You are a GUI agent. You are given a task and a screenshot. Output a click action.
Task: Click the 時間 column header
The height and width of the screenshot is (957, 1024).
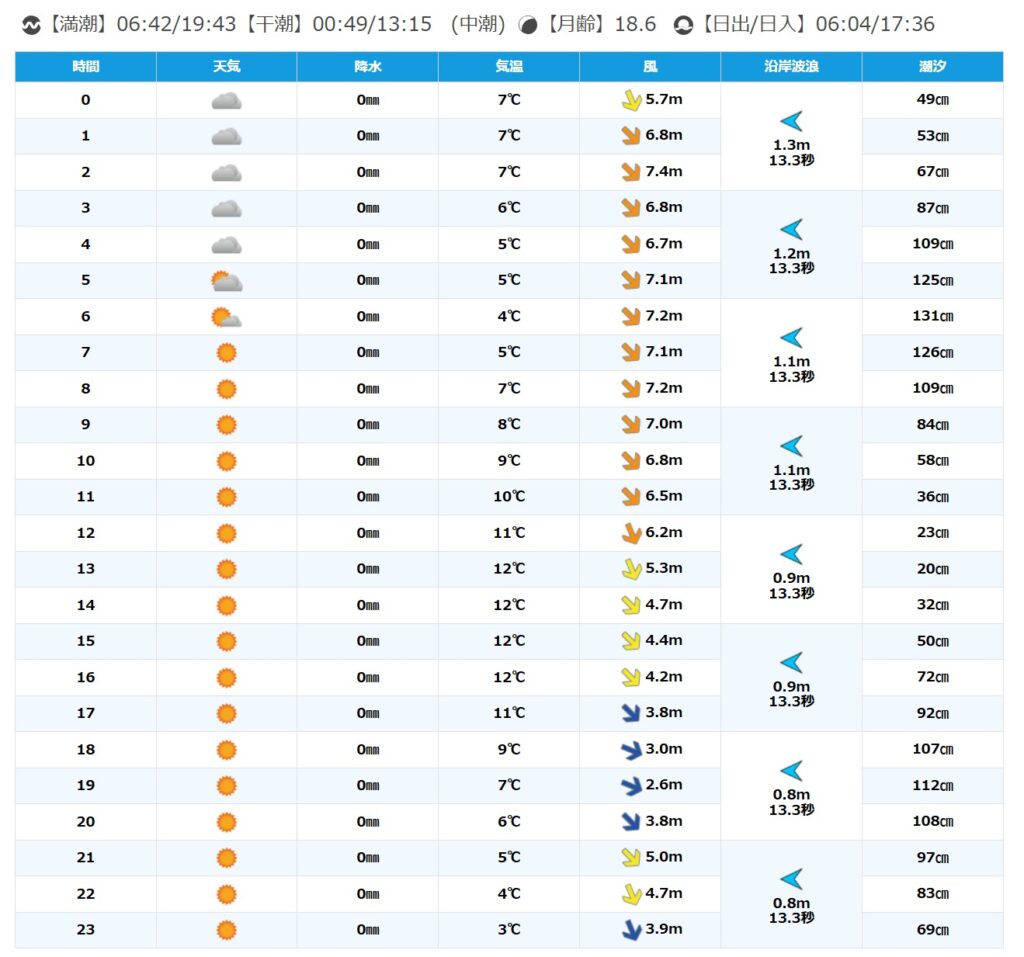tap(85, 67)
